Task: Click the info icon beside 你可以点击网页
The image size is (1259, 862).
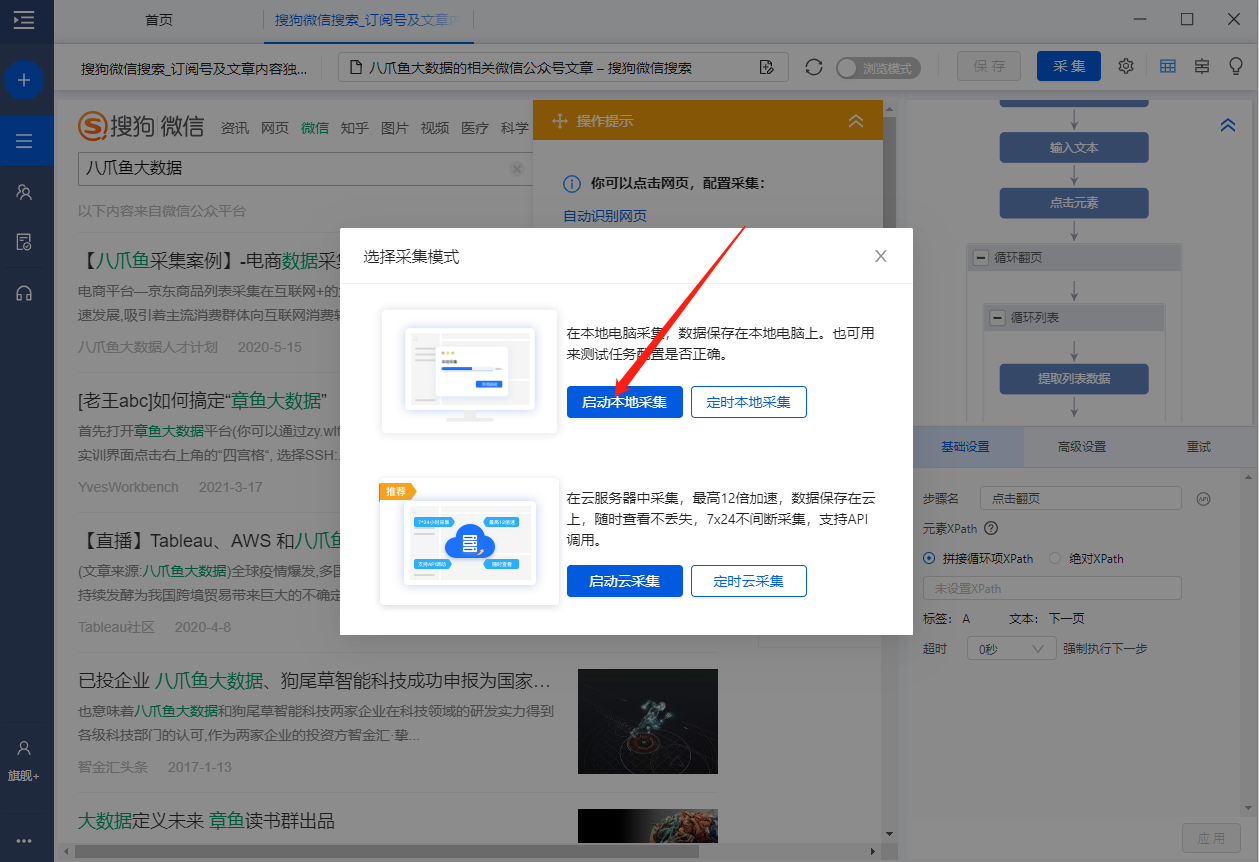Action: (x=572, y=184)
